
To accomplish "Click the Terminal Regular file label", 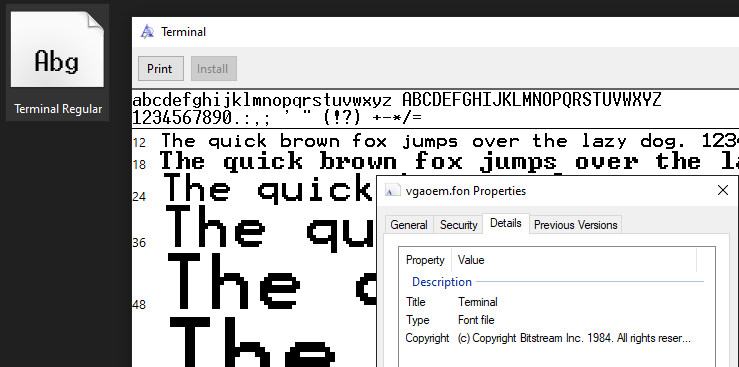I will 58,109.
